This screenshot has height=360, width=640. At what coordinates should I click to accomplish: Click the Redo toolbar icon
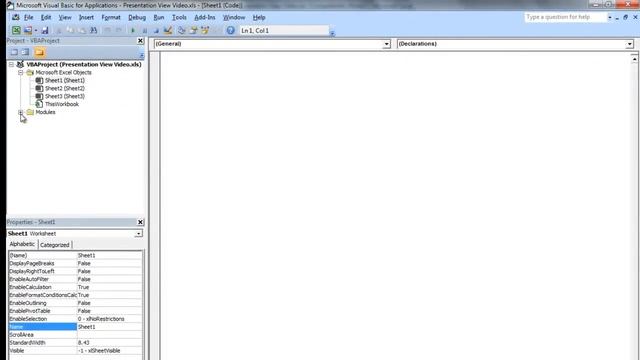coord(119,31)
